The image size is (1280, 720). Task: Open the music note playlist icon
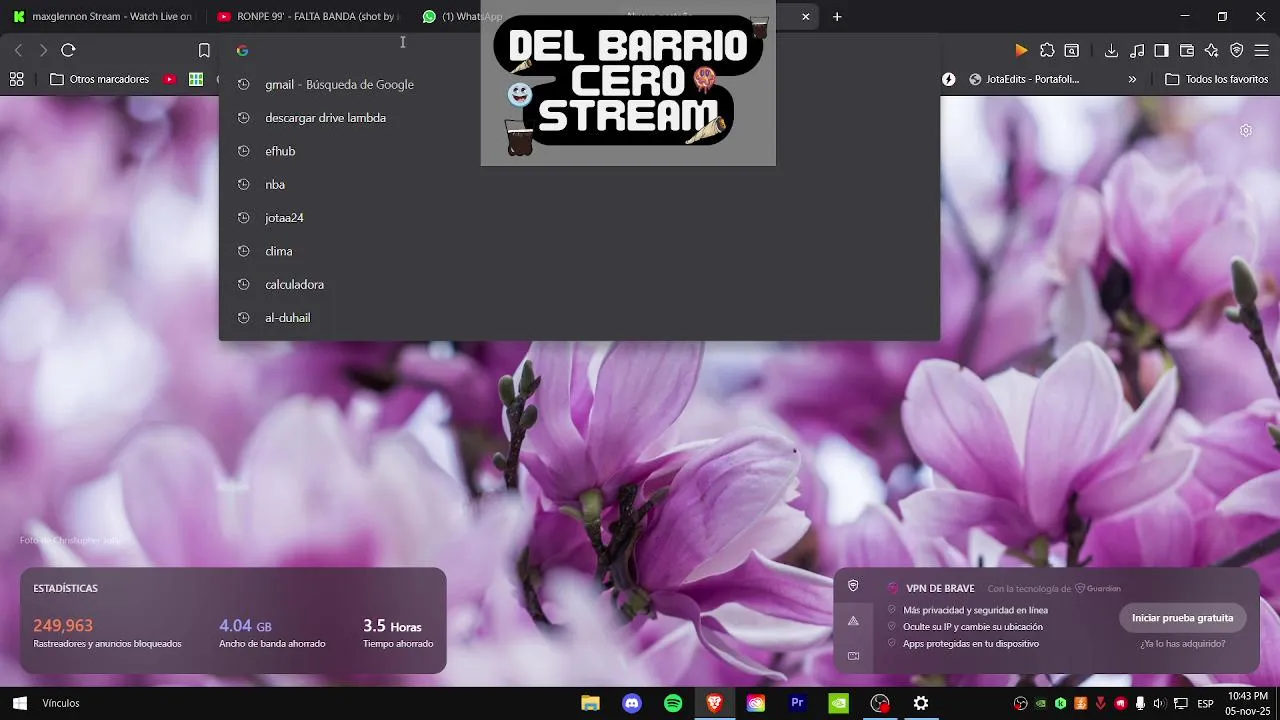(1137, 50)
